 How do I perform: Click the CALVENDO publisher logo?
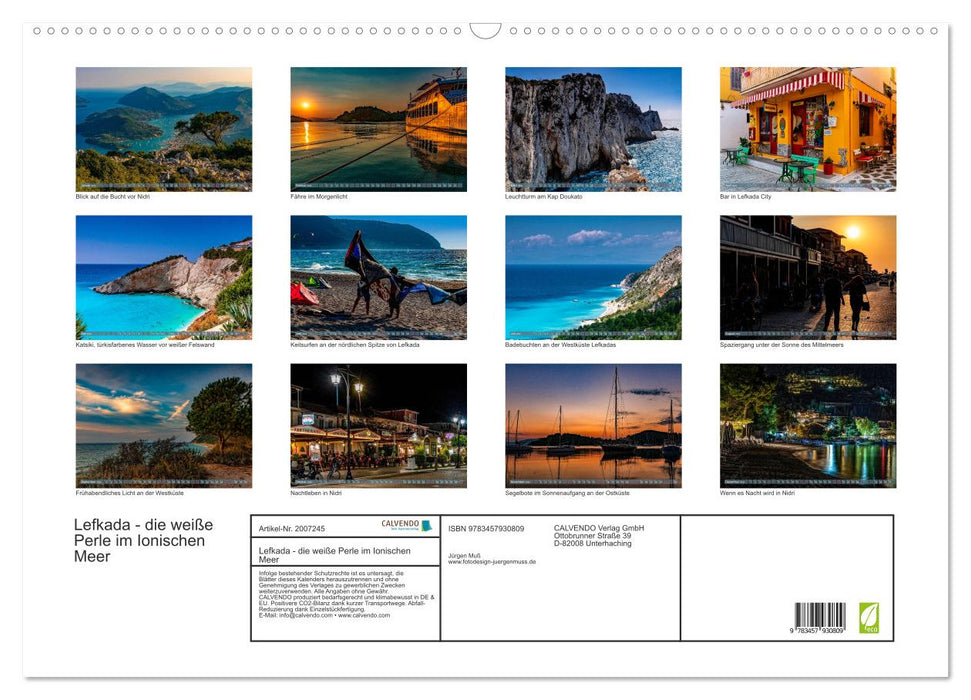tap(403, 525)
